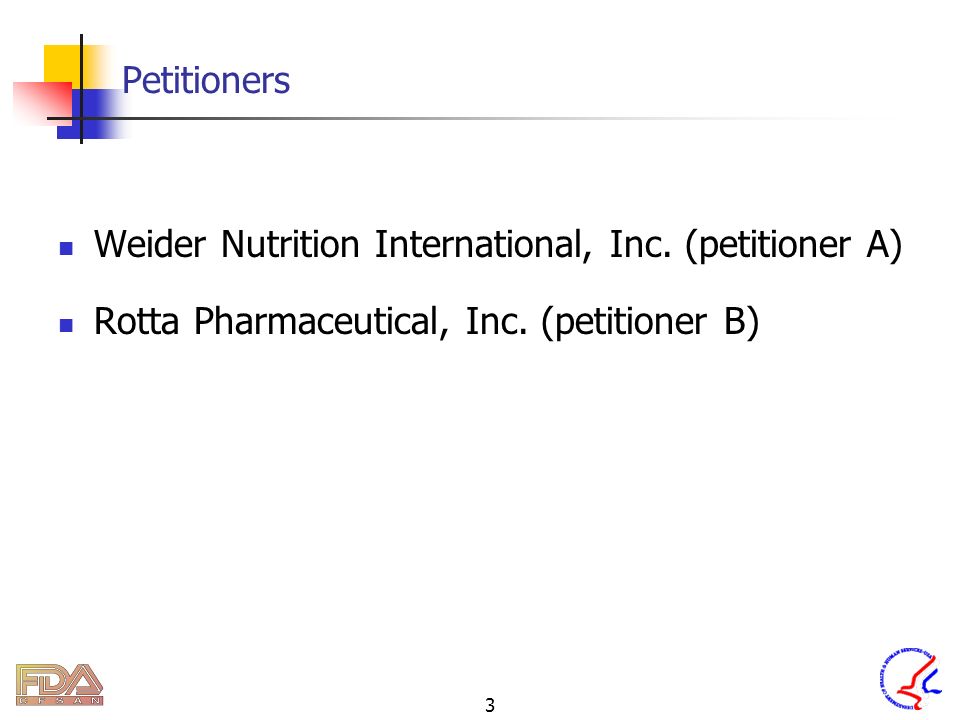
Task: Click the word Pharmaceutical in second bullet
Action: (x=321, y=322)
